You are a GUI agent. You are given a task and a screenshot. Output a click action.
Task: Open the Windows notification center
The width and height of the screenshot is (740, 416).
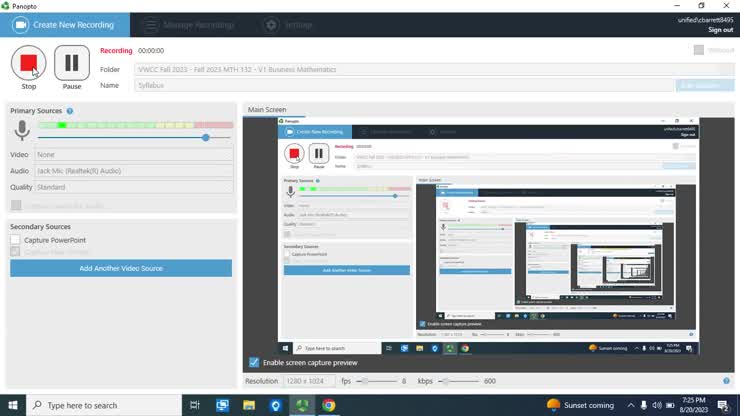tap(722, 405)
